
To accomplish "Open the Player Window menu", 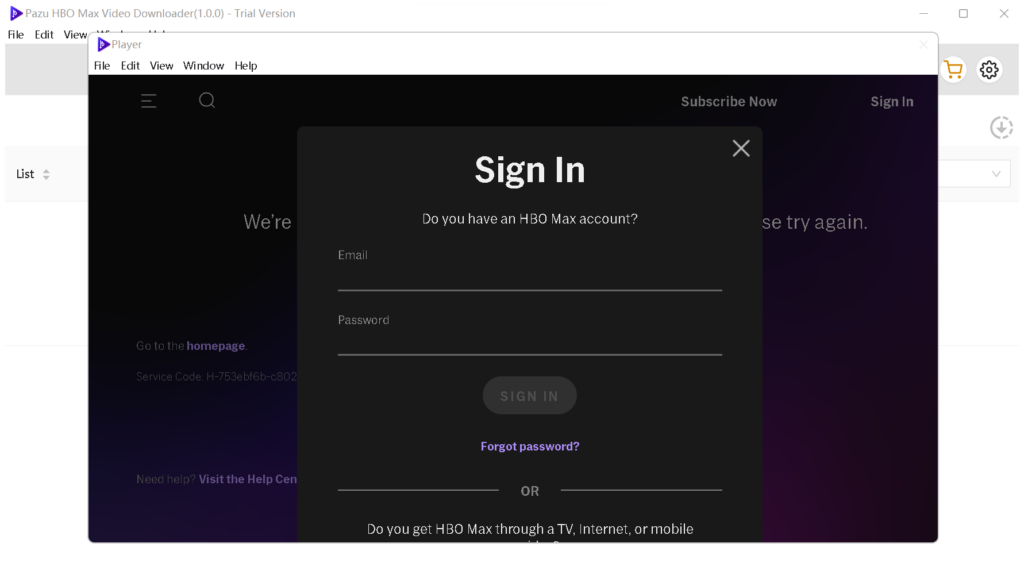I will [x=203, y=66].
